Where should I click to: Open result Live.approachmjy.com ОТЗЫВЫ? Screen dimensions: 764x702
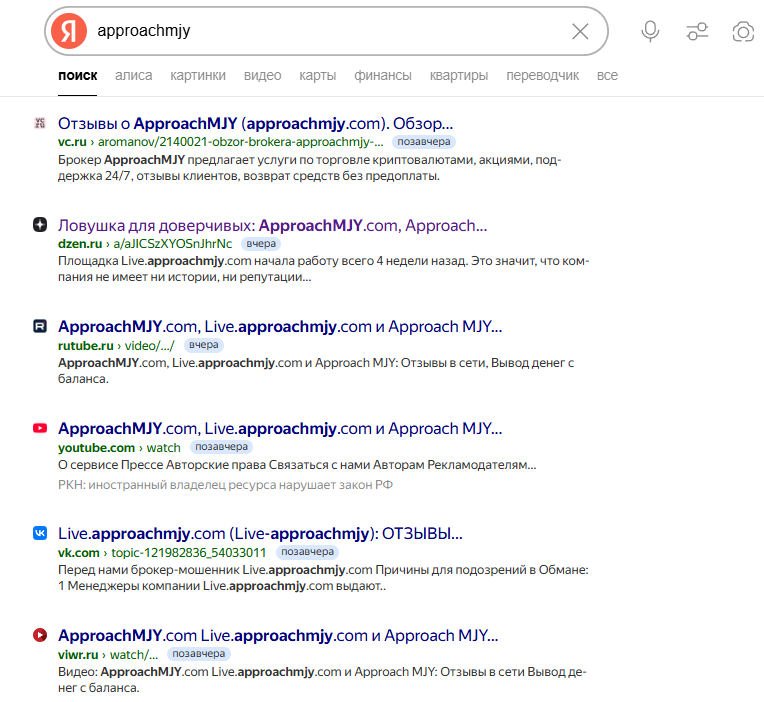coord(260,534)
